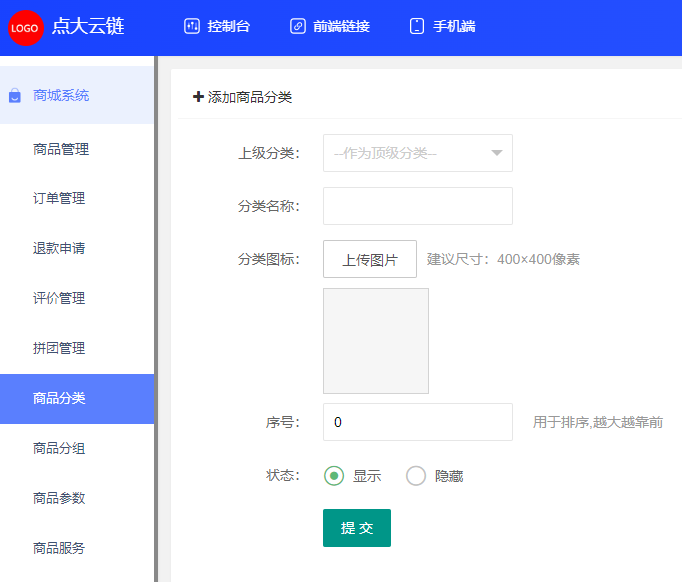Click the 建议尺寸：400×400像素 hint text
The height and width of the screenshot is (582, 682).
pyautogui.click(x=503, y=259)
